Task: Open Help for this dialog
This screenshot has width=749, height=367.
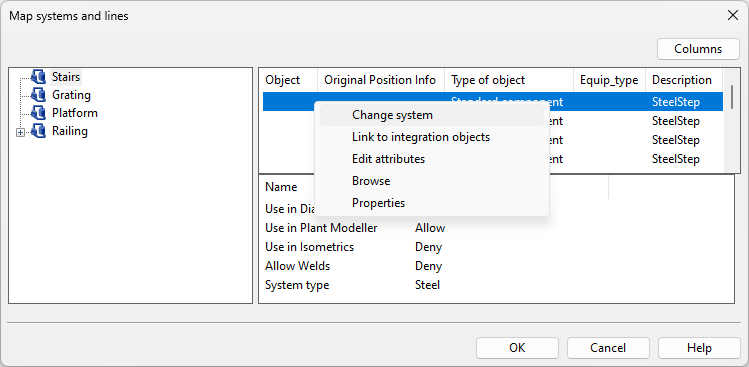Action: (699, 348)
